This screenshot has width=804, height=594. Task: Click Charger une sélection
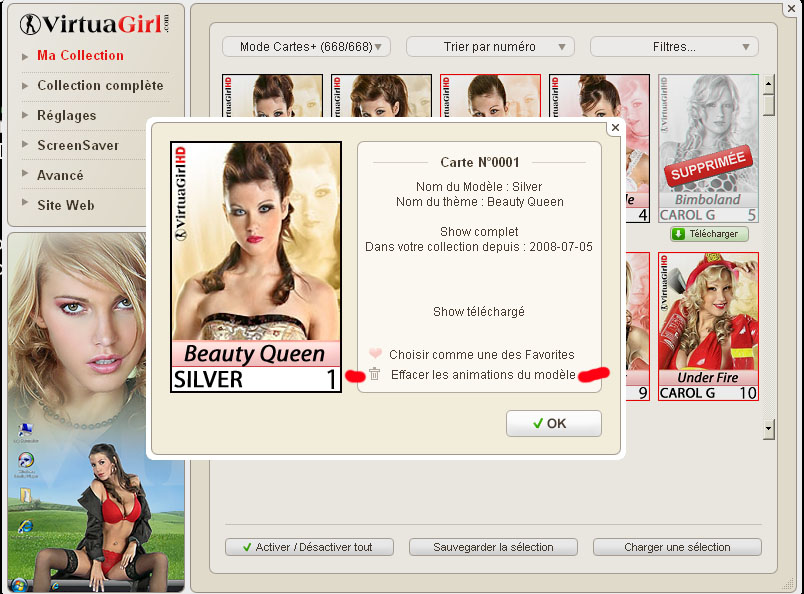[x=677, y=547]
